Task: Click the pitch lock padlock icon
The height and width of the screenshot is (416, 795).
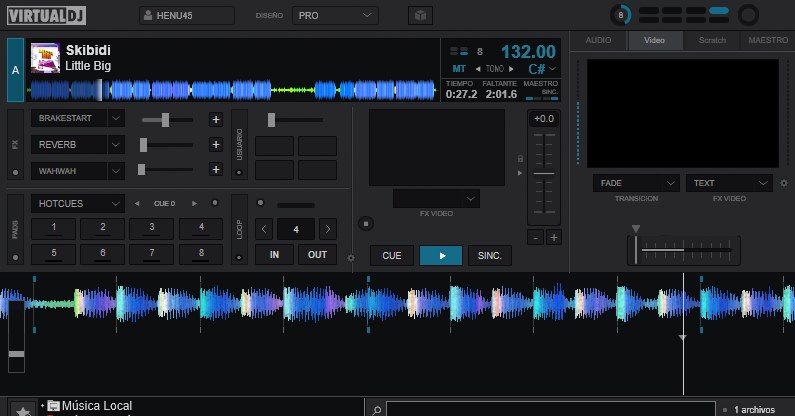Action: click(520, 159)
